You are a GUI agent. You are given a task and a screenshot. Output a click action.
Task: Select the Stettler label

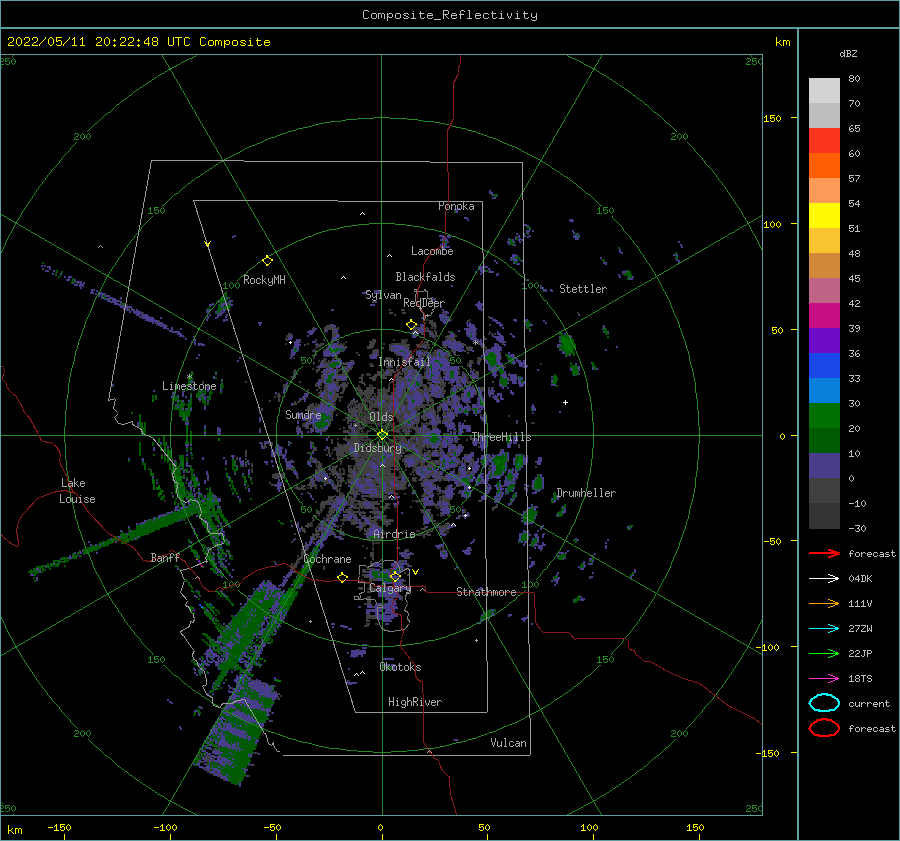point(583,289)
